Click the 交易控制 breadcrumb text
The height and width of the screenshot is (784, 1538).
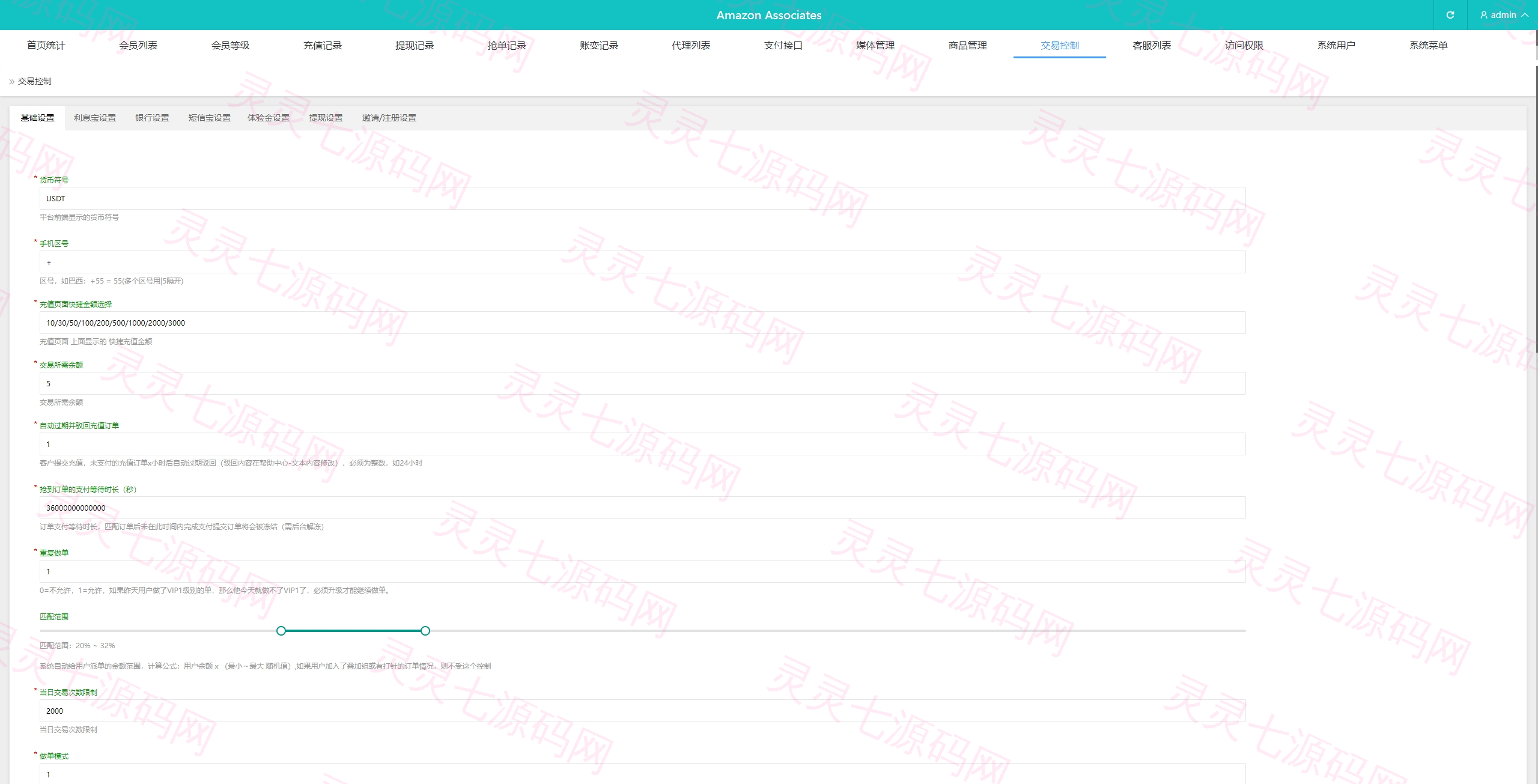[x=35, y=81]
